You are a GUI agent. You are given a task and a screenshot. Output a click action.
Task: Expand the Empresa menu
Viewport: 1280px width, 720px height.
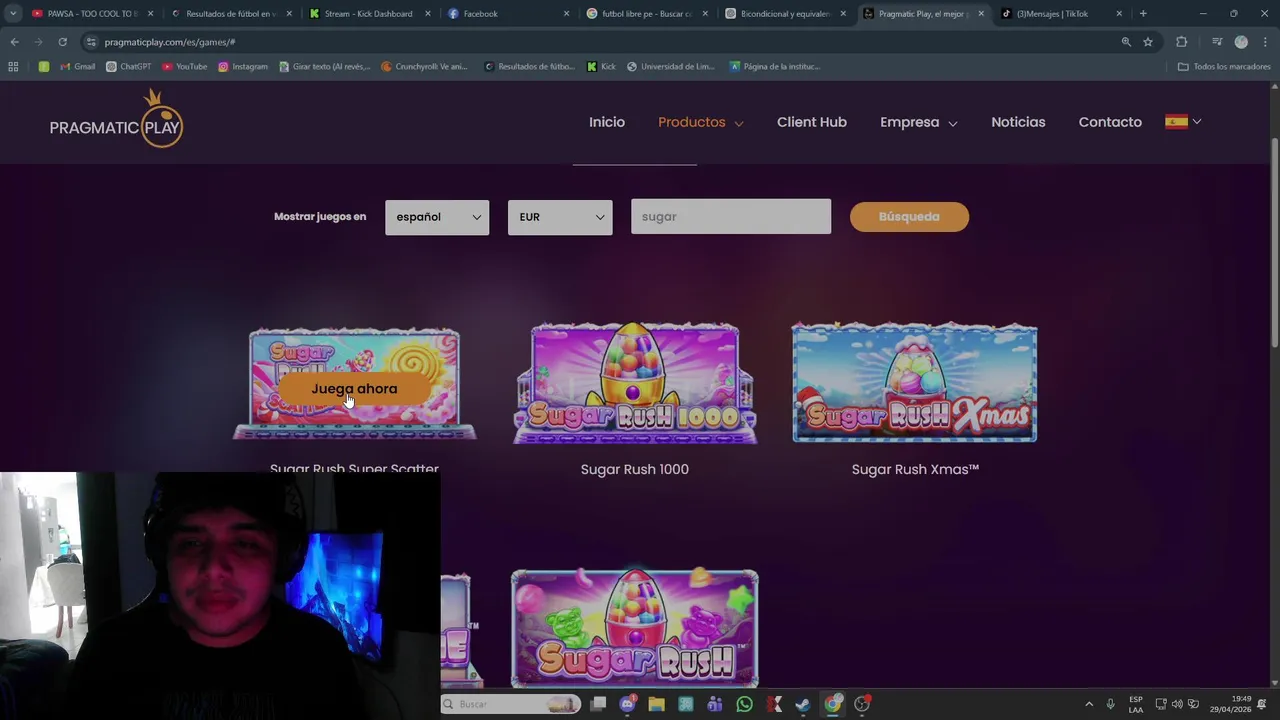click(918, 122)
